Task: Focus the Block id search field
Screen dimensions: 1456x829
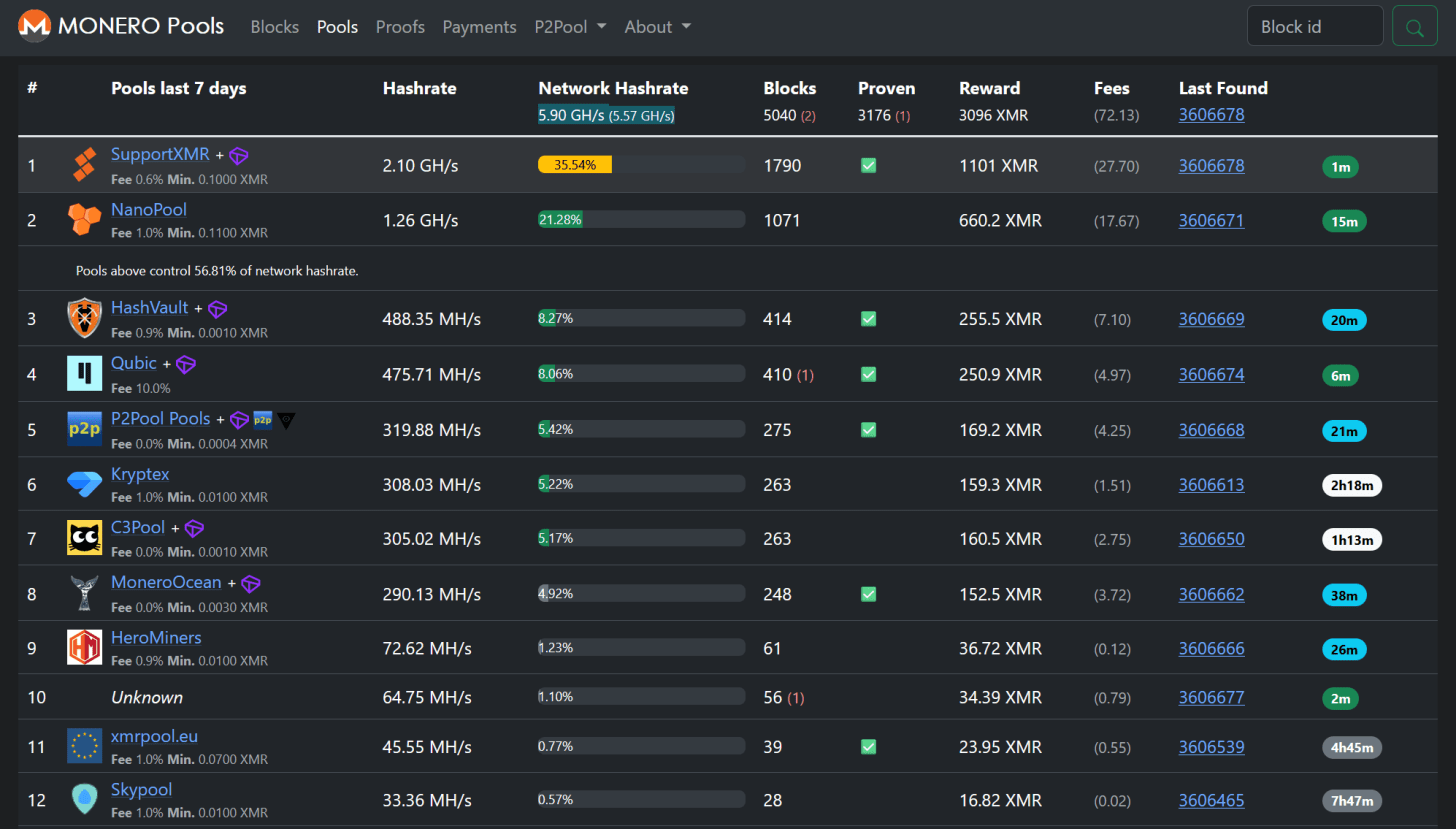Action: (x=1315, y=26)
